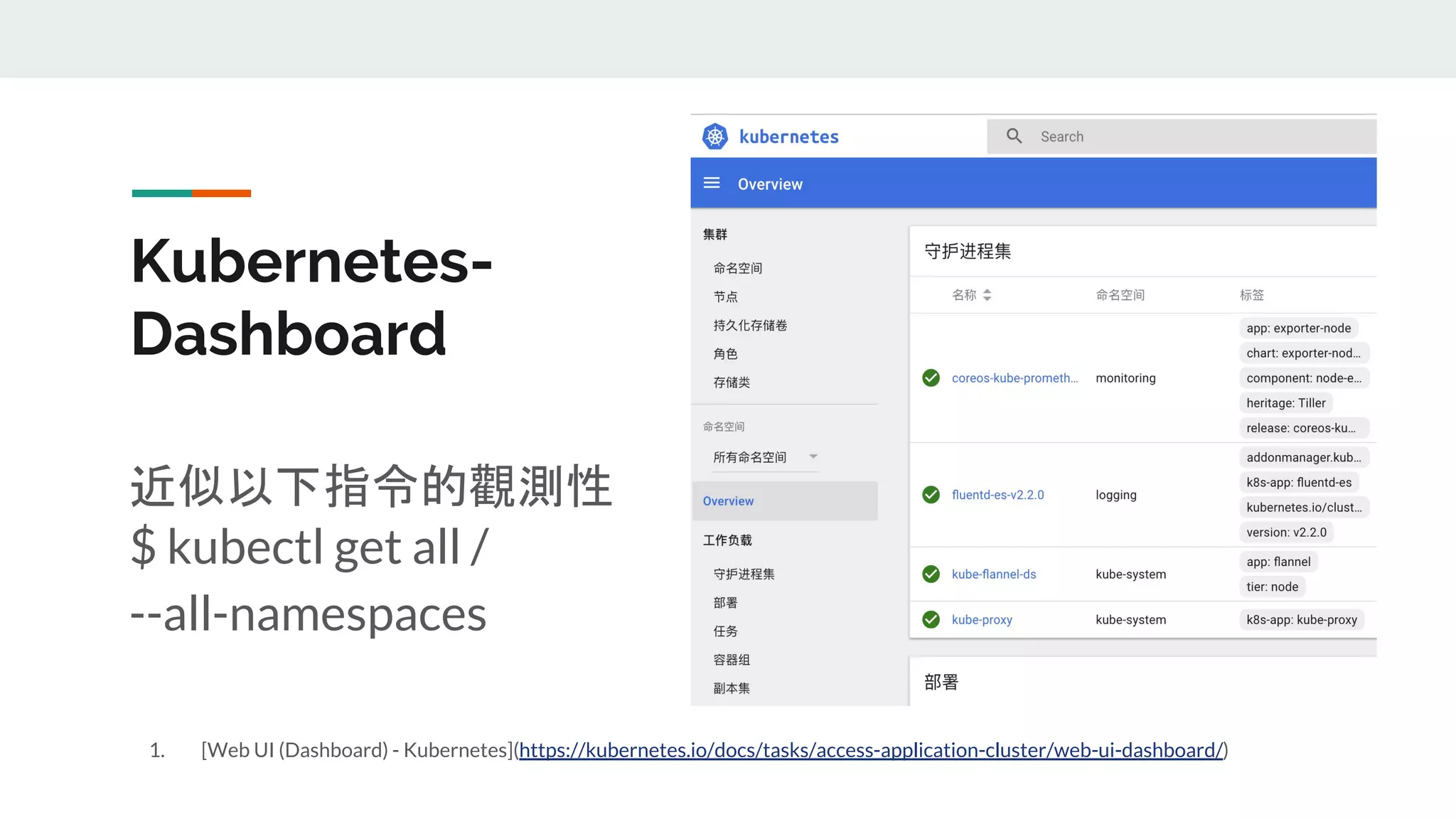Screen dimensions: 1456x819
Task: Click the 'k8s-app: fluentd-es' label chip
Action: (x=1299, y=482)
